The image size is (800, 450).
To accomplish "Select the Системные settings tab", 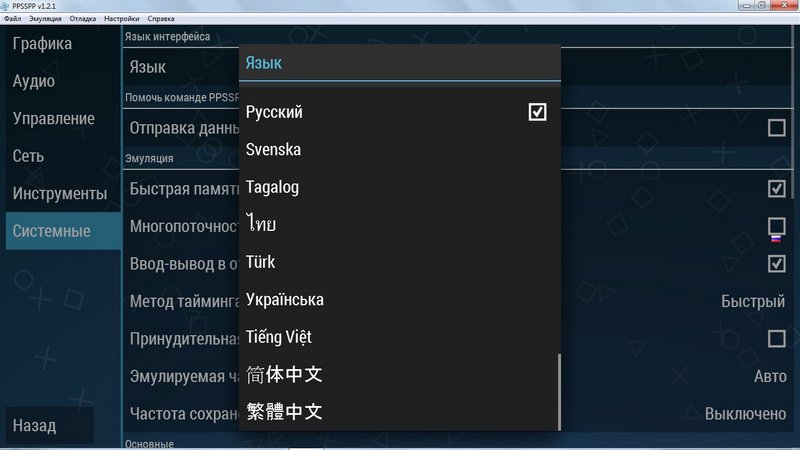I will pos(63,231).
